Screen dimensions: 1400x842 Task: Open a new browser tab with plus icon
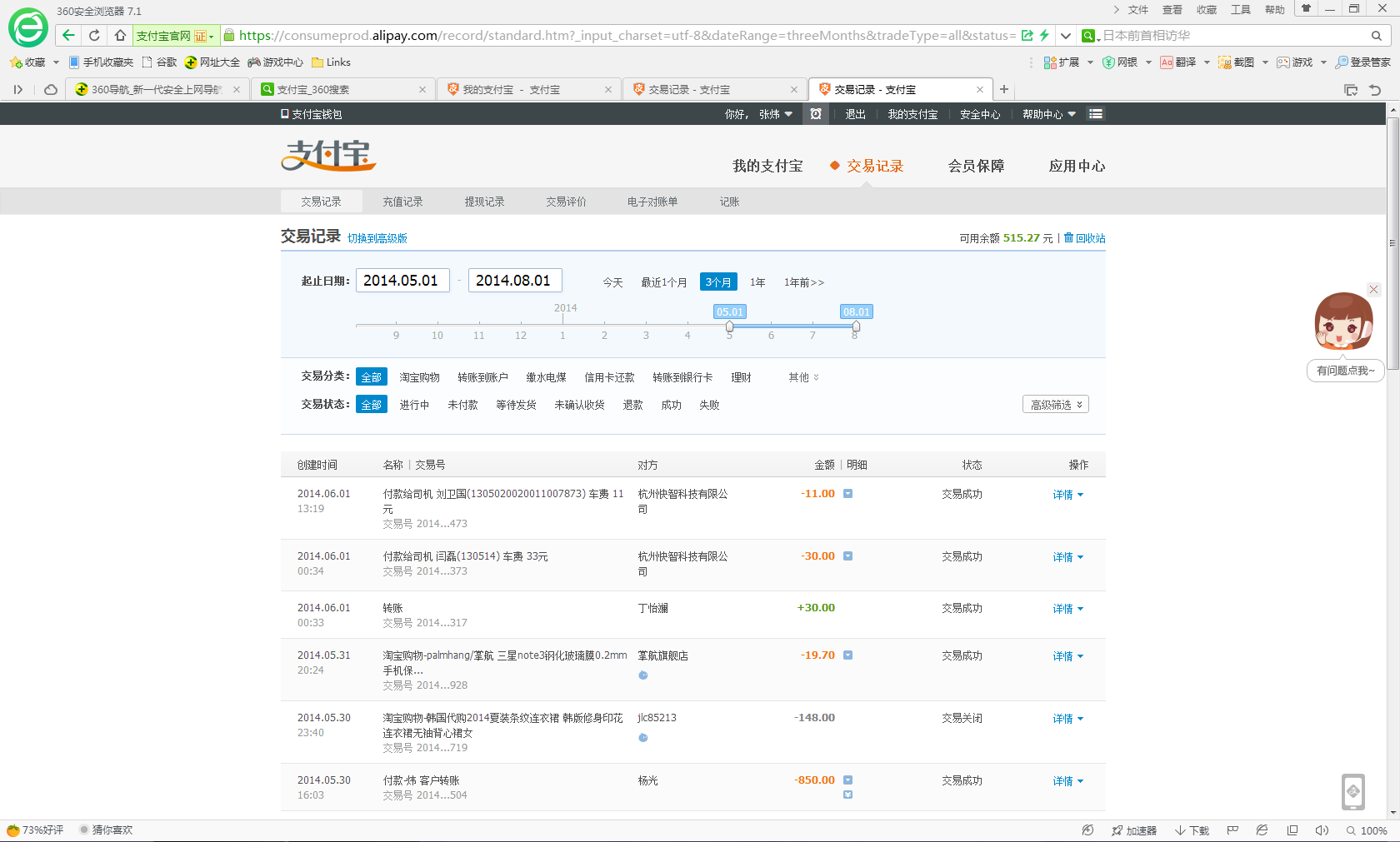tap(1004, 89)
